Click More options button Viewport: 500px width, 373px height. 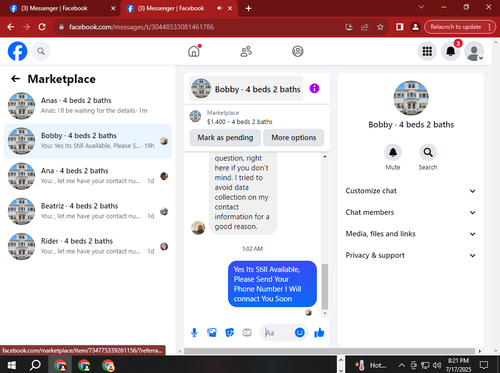294,138
